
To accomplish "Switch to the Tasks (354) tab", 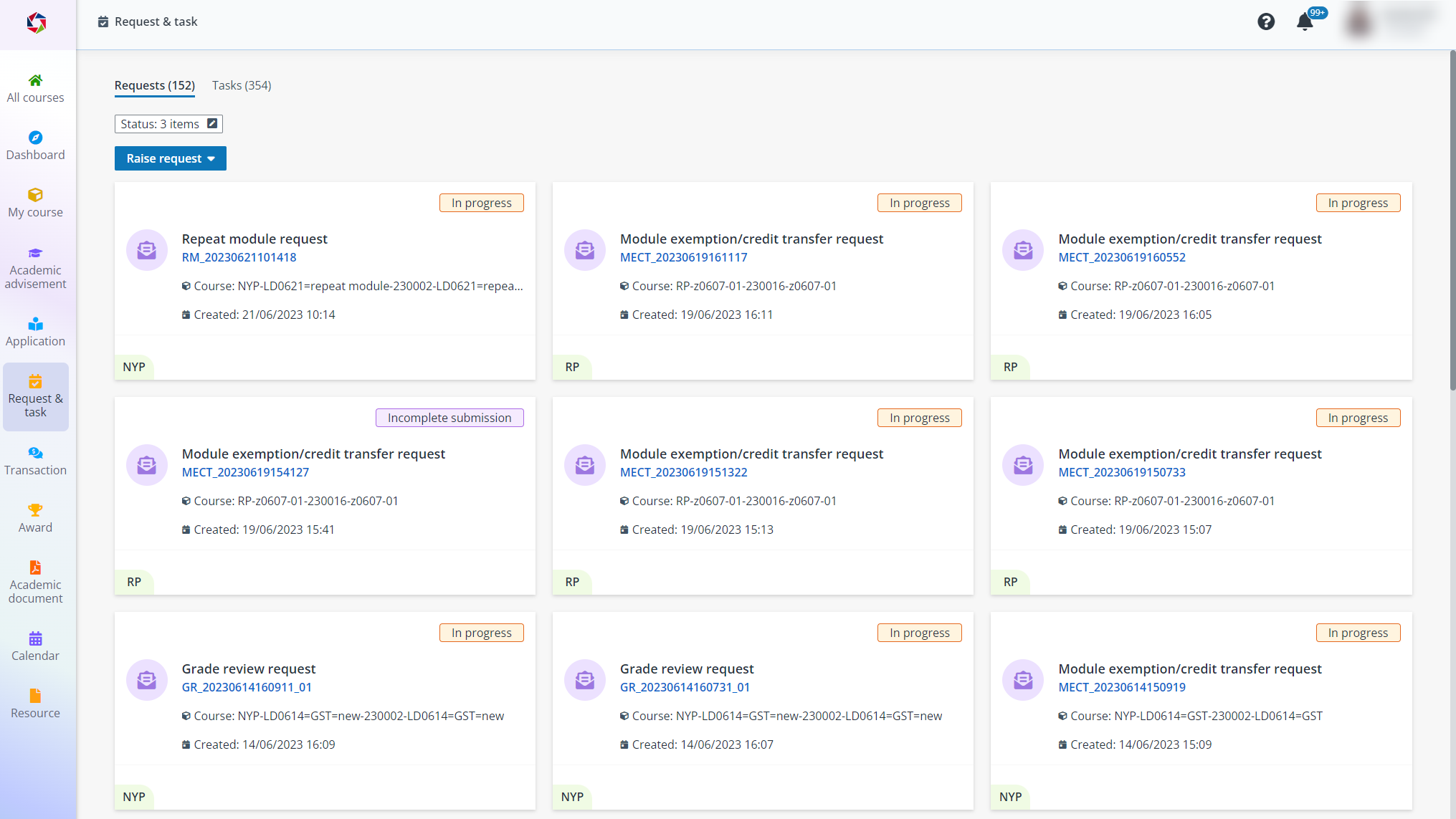I will click(x=242, y=85).
